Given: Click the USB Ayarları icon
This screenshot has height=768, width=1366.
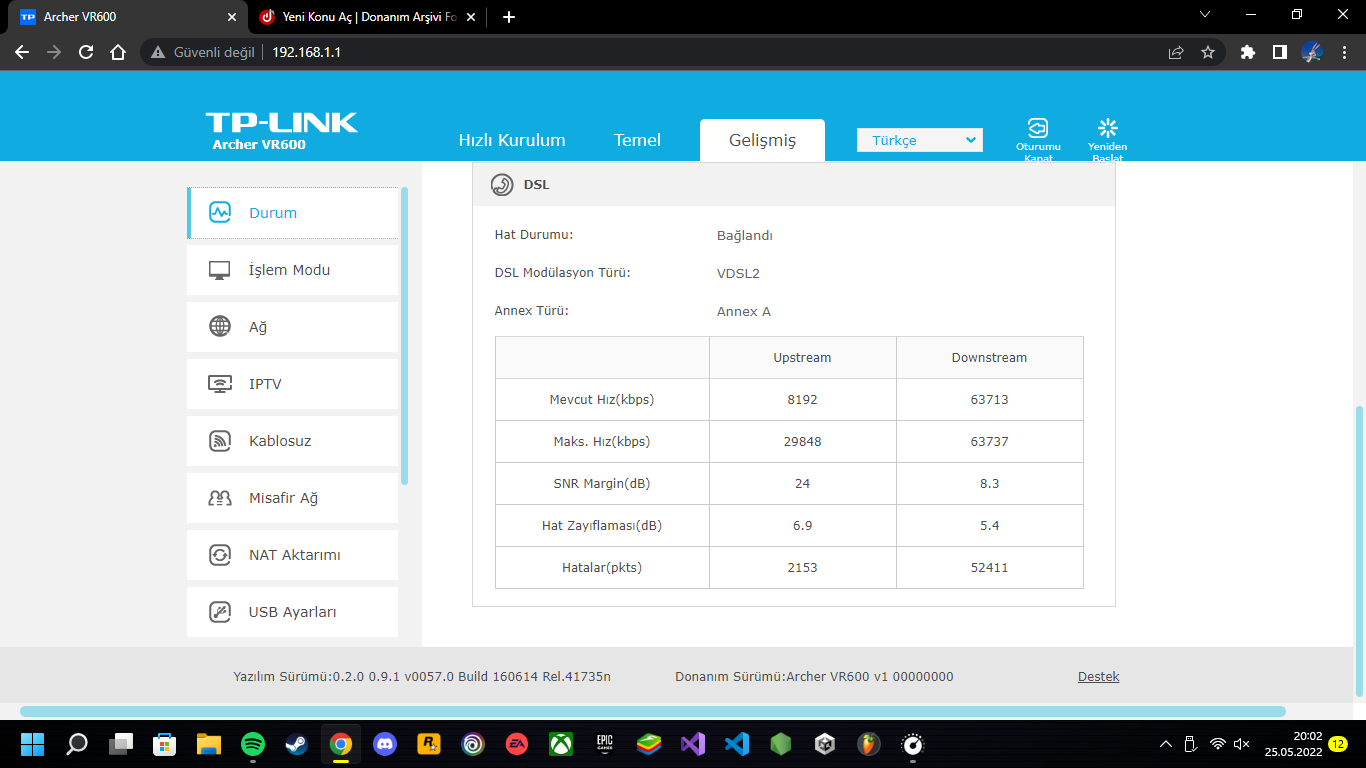Looking at the screenshot, I should click(220, 612).
